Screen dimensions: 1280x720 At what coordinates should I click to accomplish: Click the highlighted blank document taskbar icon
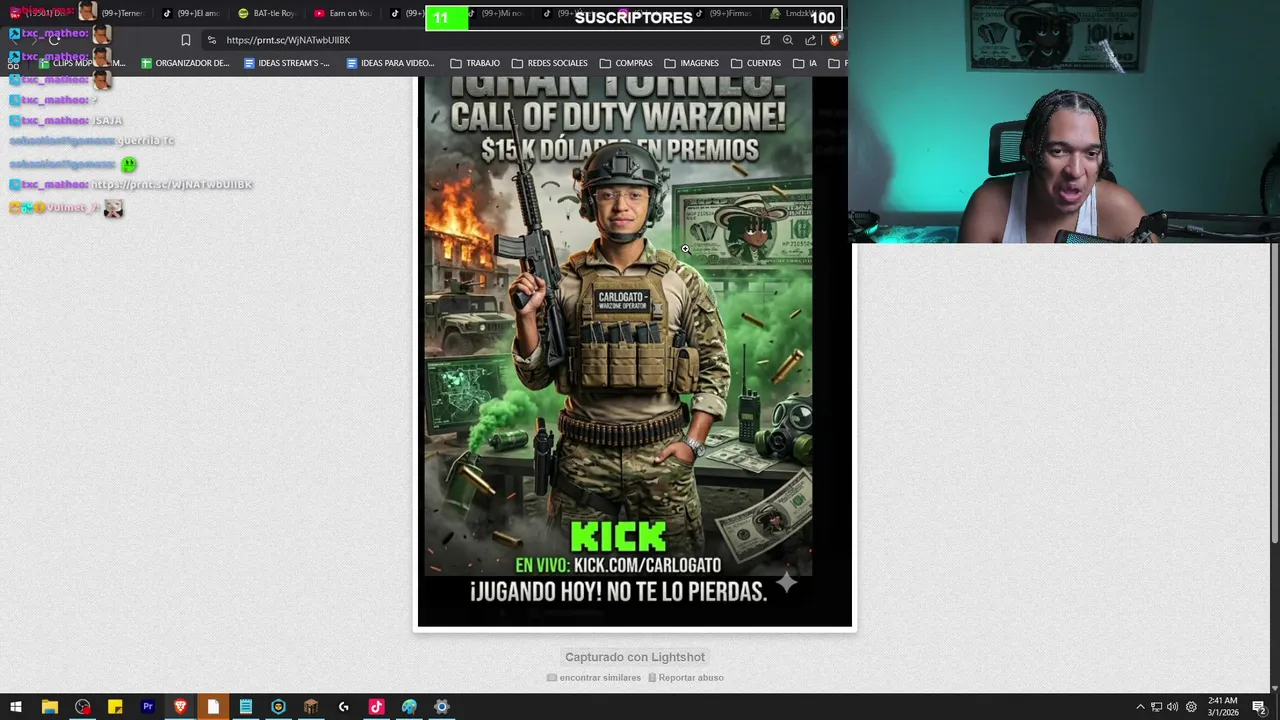coord(213,707)
